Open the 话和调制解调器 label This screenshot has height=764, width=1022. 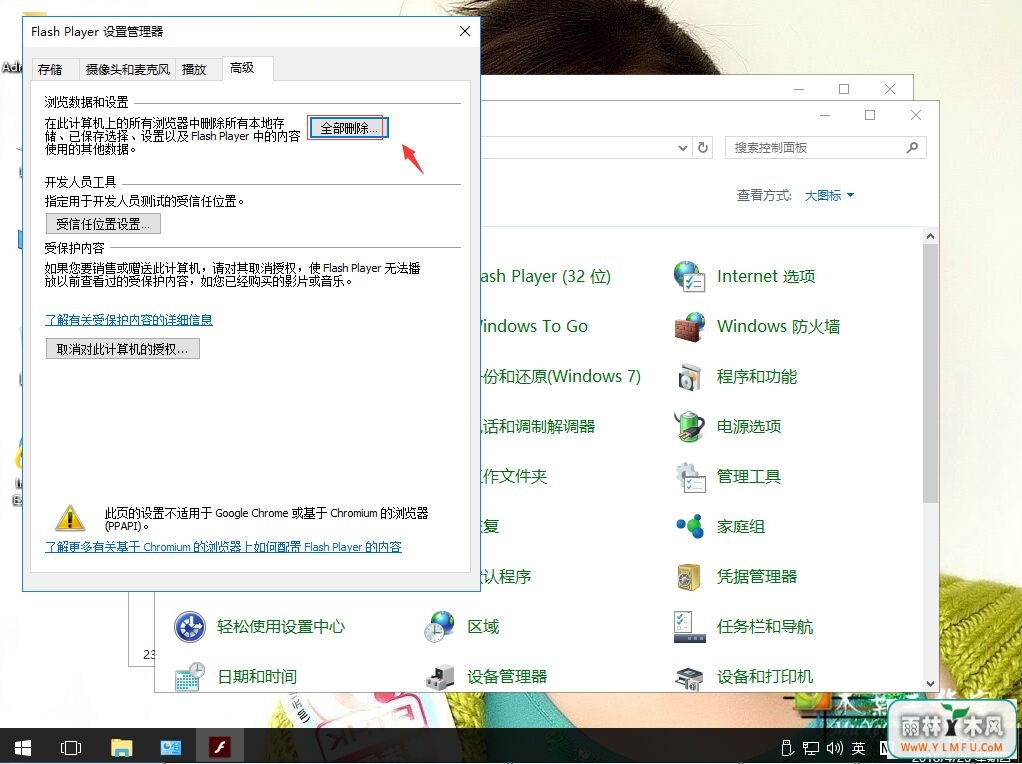pyautogui.click(x=538, y=426)
